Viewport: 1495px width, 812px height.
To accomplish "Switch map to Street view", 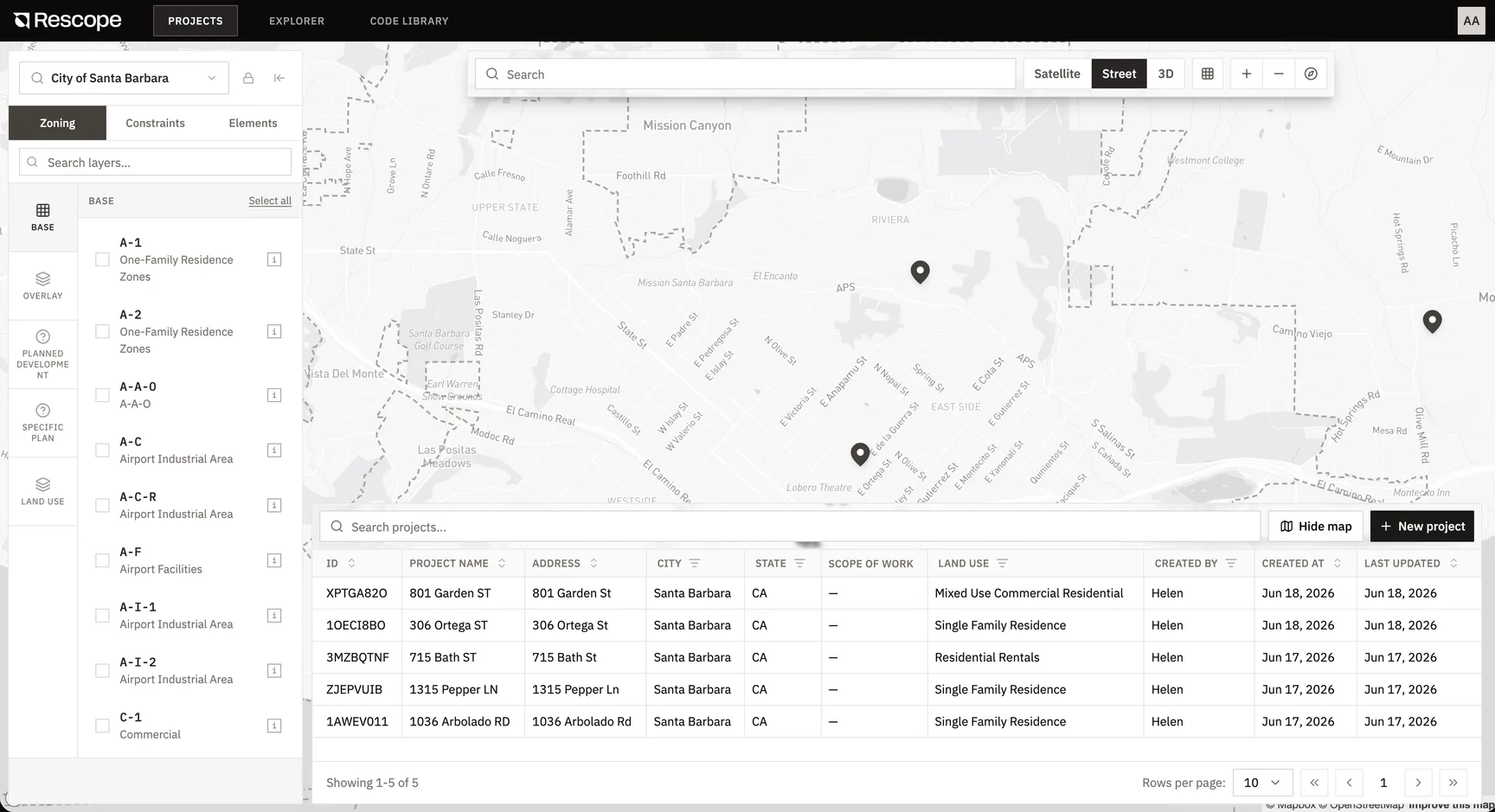I will pos(1119,74).
